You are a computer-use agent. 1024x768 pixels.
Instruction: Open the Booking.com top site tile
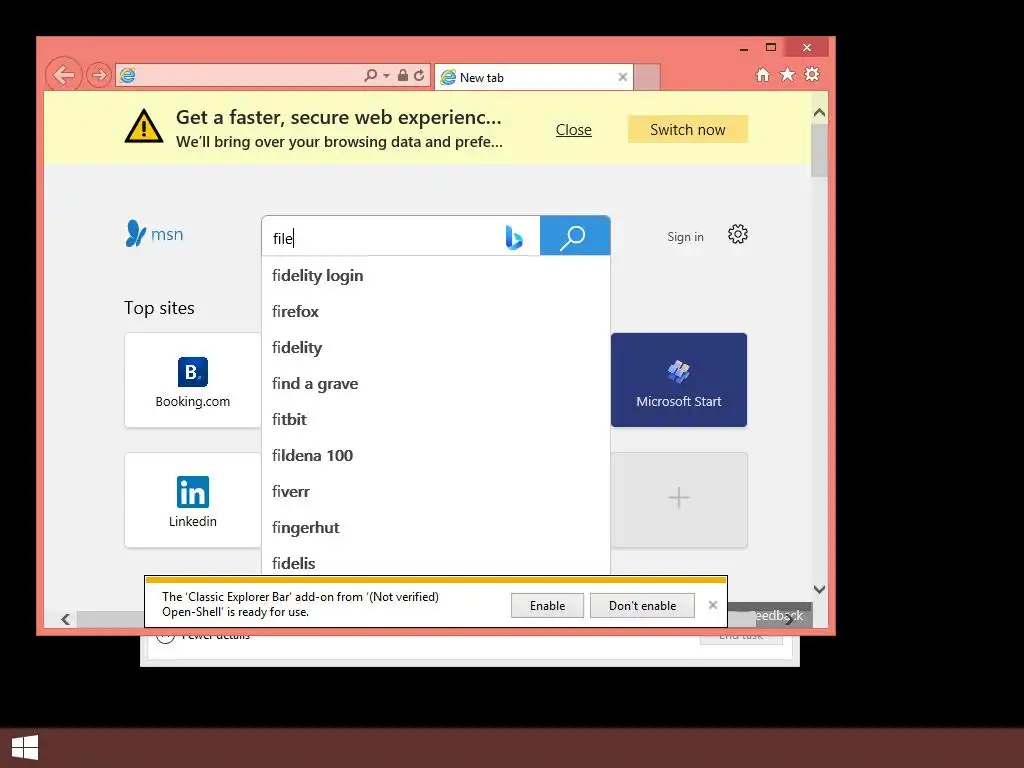193,380
